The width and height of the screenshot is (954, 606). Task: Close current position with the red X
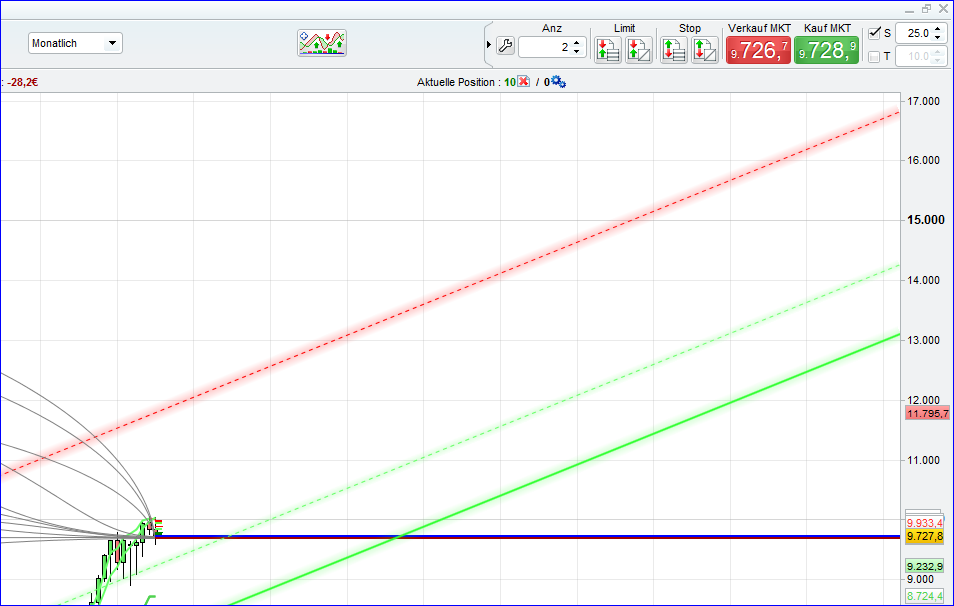524,82
